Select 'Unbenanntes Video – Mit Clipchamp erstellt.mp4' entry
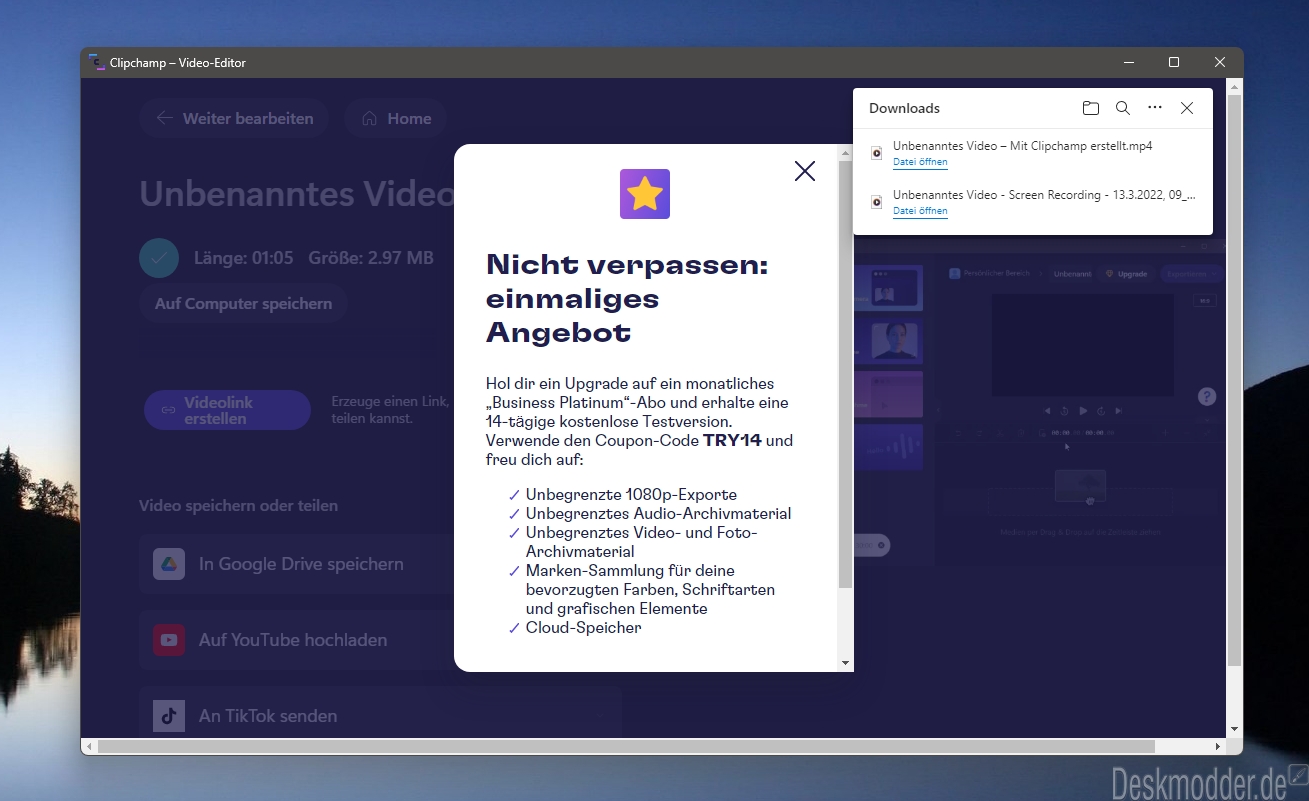1309x801 pixels. click(x=1033, y=153)
